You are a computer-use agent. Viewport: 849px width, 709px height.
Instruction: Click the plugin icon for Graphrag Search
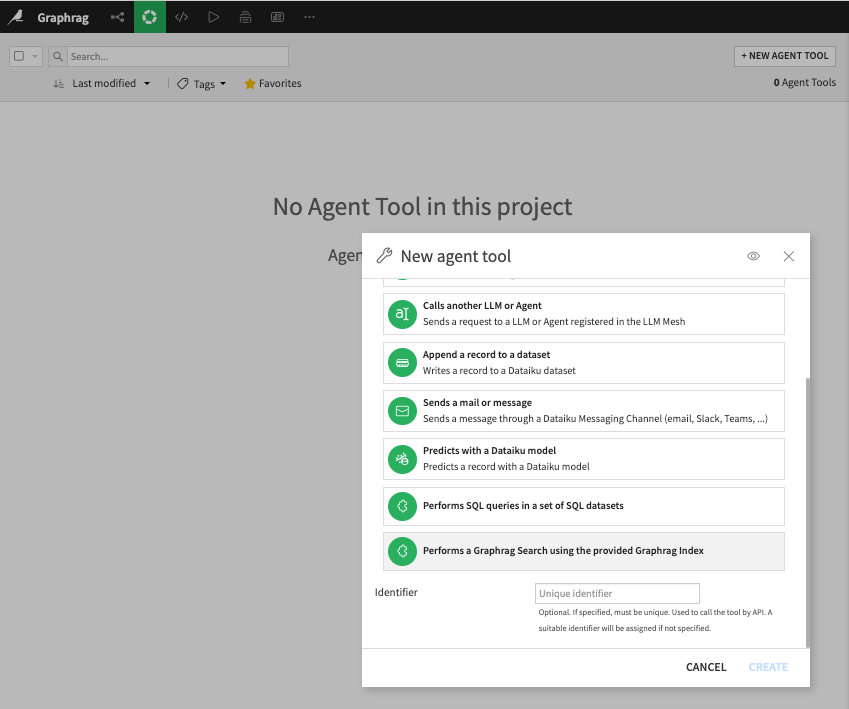(402, 551)
